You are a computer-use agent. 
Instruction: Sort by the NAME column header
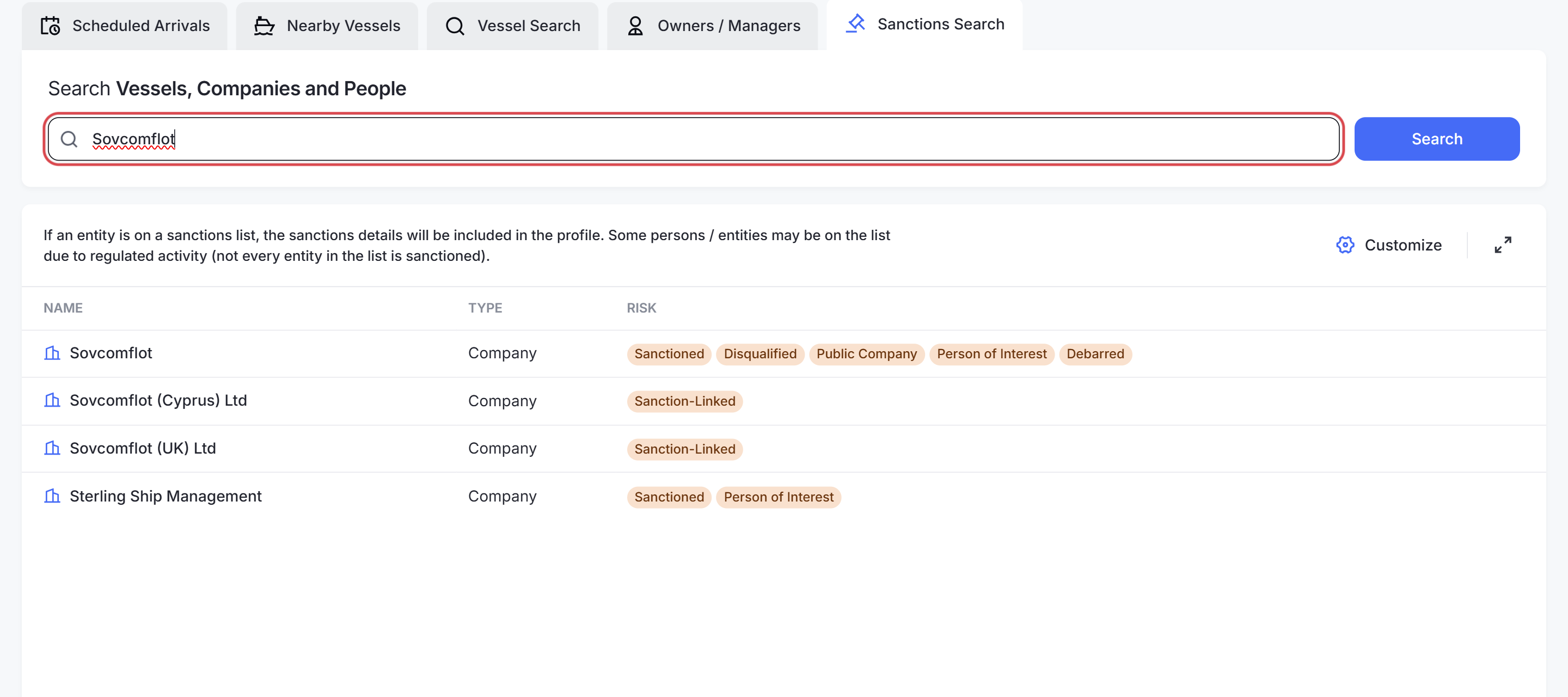point(63,308)
